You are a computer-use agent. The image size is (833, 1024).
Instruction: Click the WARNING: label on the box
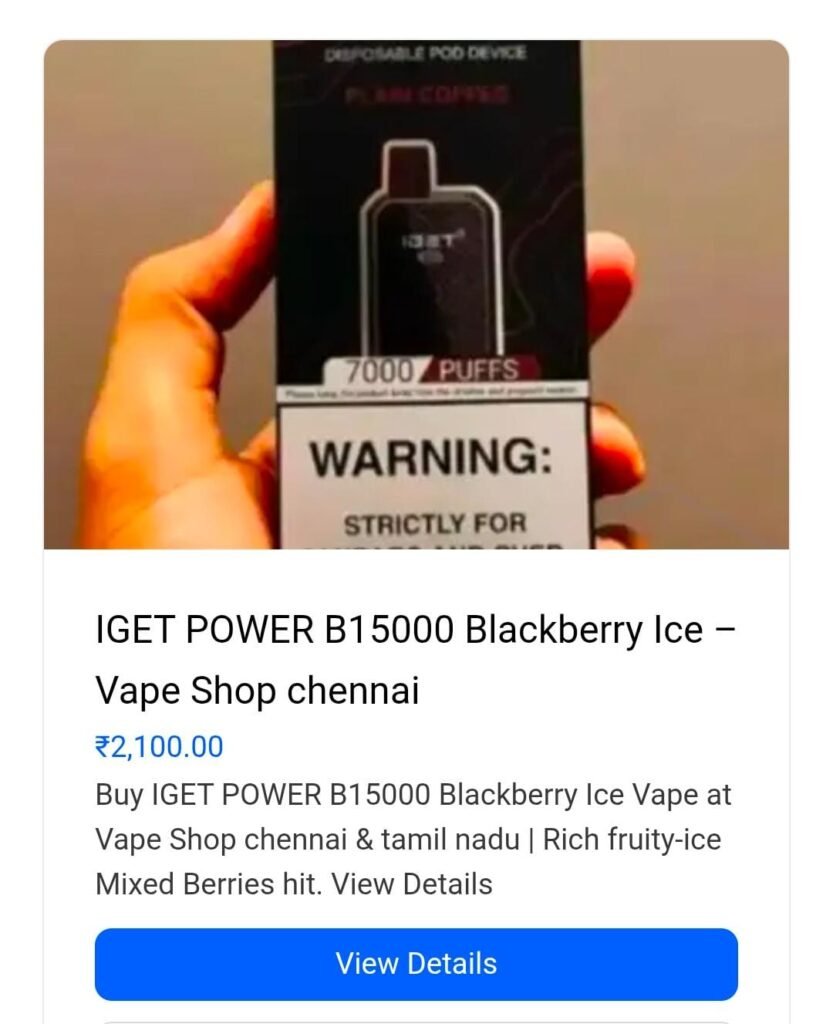(x=431, y=458)
